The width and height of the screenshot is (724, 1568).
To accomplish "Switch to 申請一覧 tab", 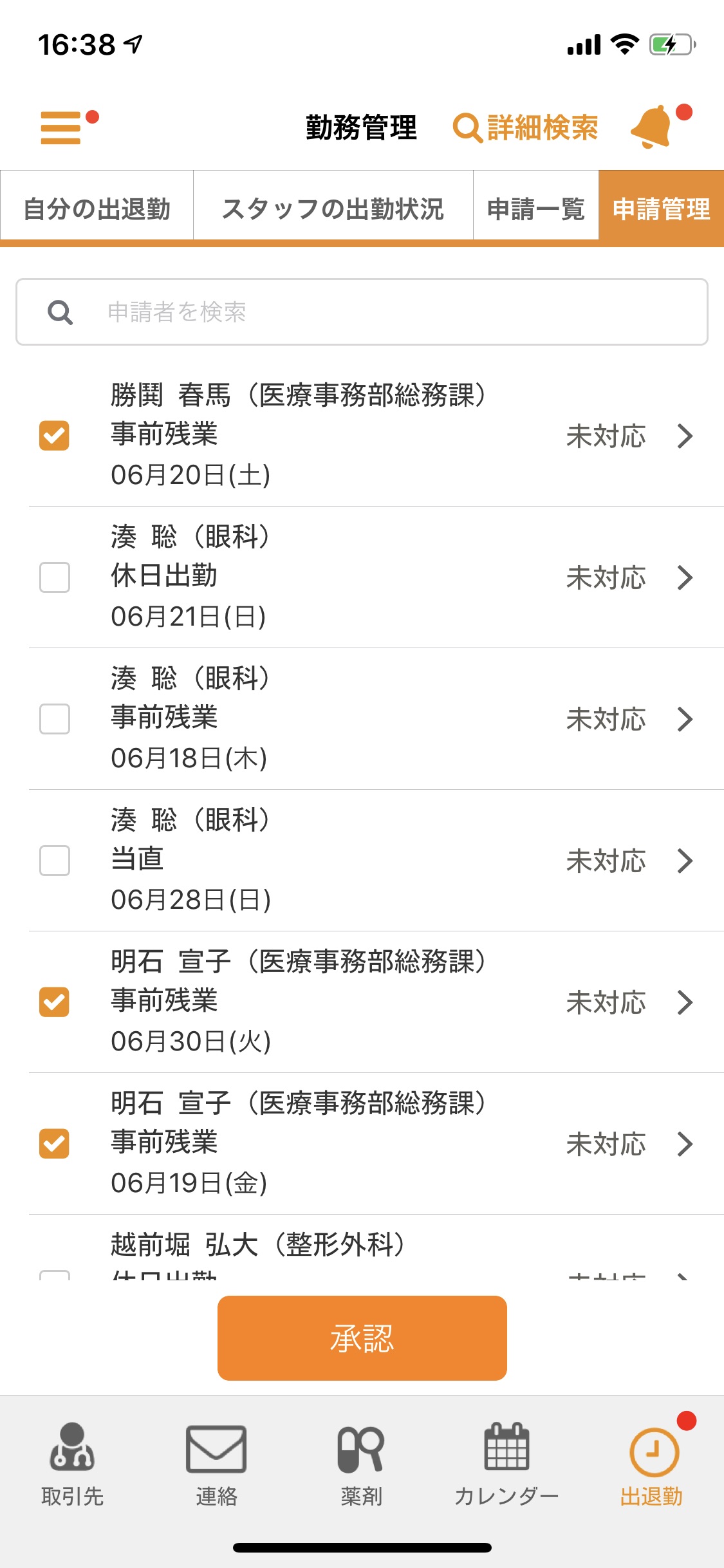I will click(535, 209).
